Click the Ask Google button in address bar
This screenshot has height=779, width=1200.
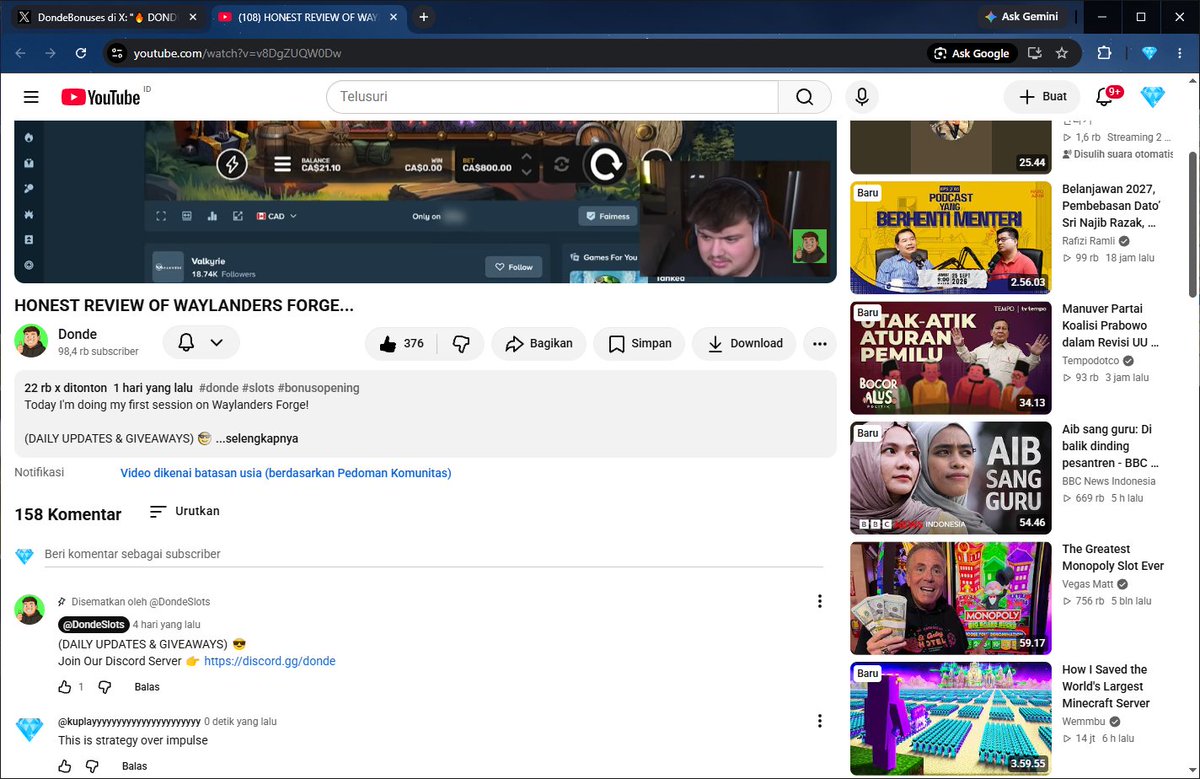(x=971, y=53)
